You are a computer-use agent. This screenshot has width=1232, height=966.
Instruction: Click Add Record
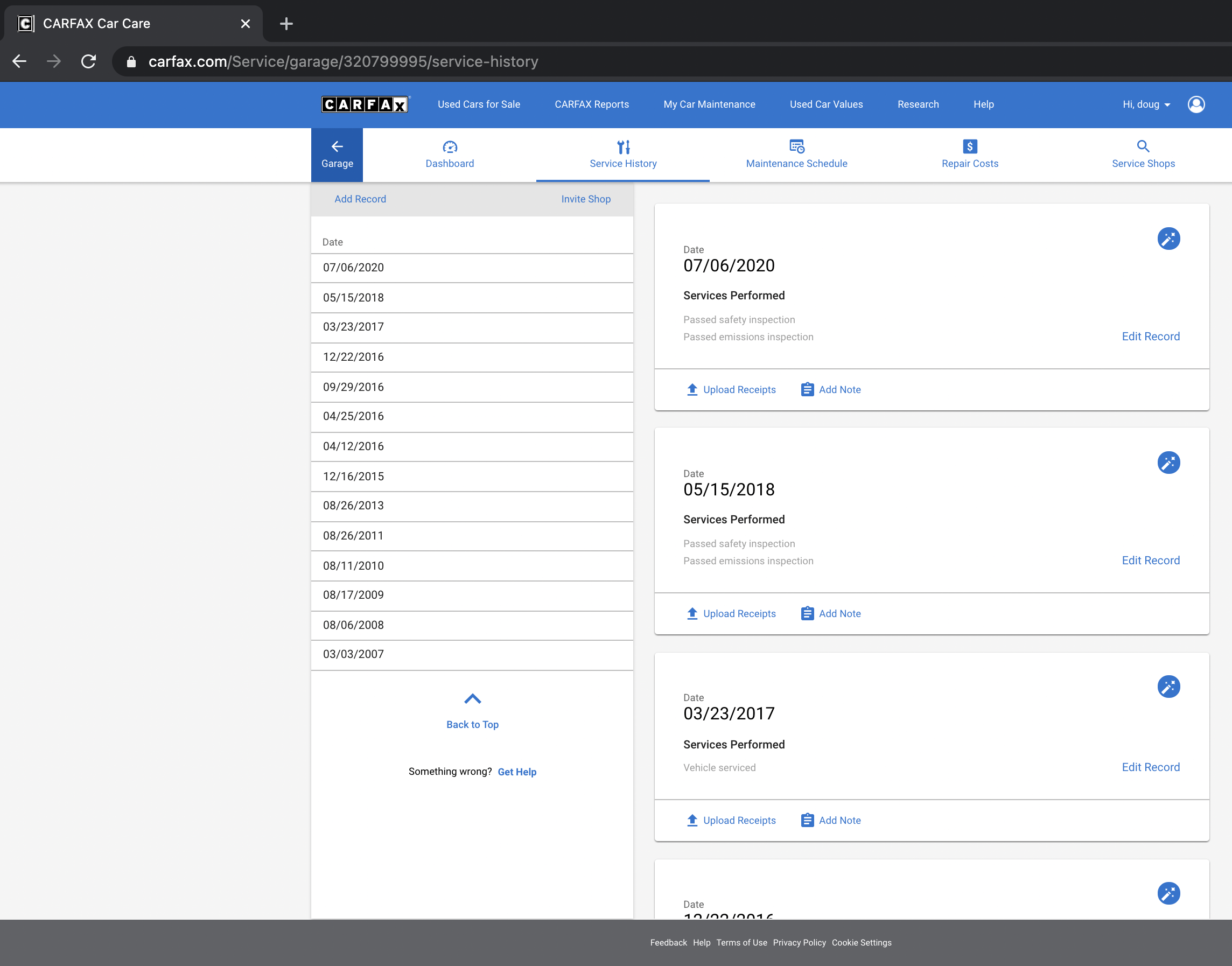pos(360,199)
